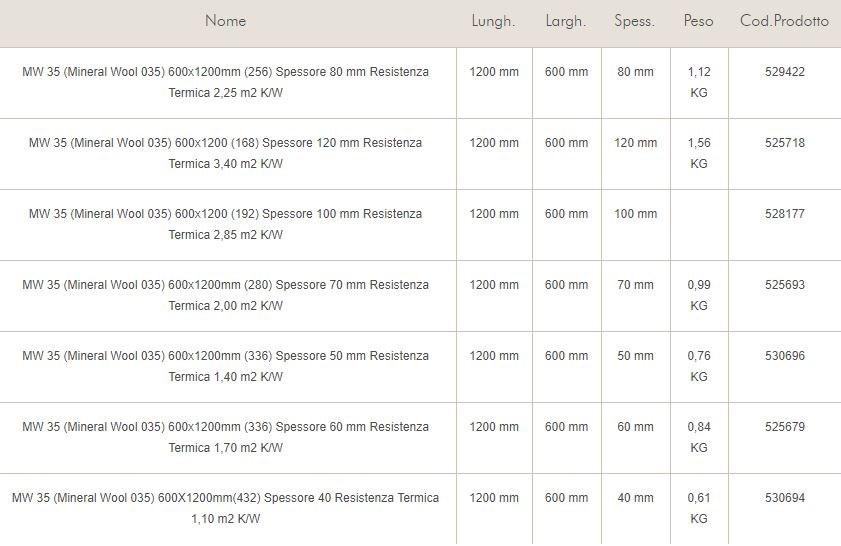This screenshot has width=841, height=546.
Task: Open the Spessore 70 mm product name
Action: [x=225, y=295]
